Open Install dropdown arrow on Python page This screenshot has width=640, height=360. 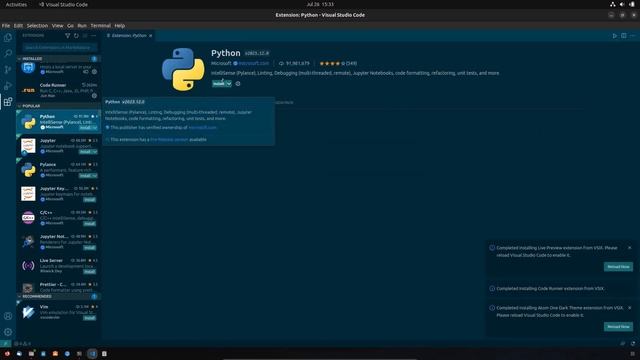(x=229, y=84)
